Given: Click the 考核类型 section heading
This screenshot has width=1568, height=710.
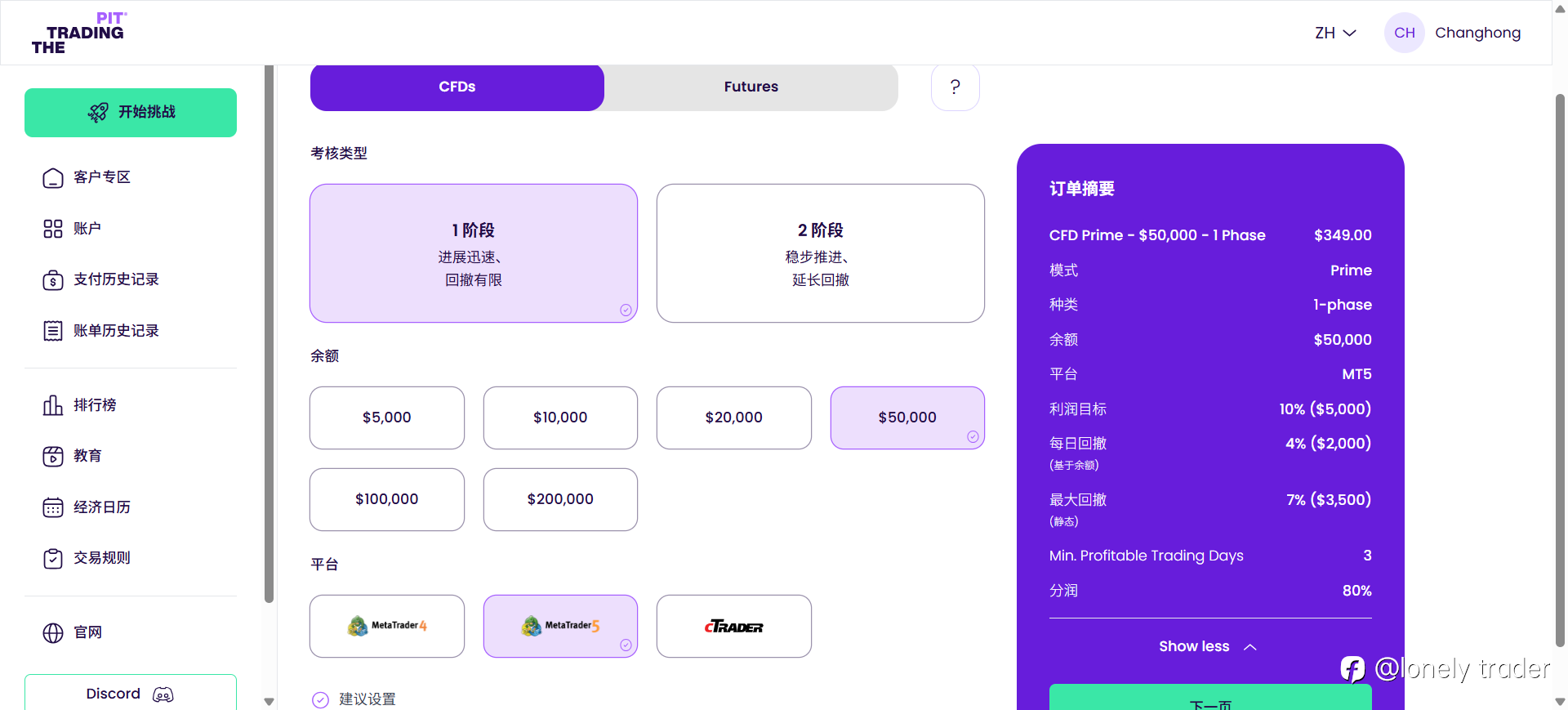Looking at the screenshot, I should (x=339, y=154).
